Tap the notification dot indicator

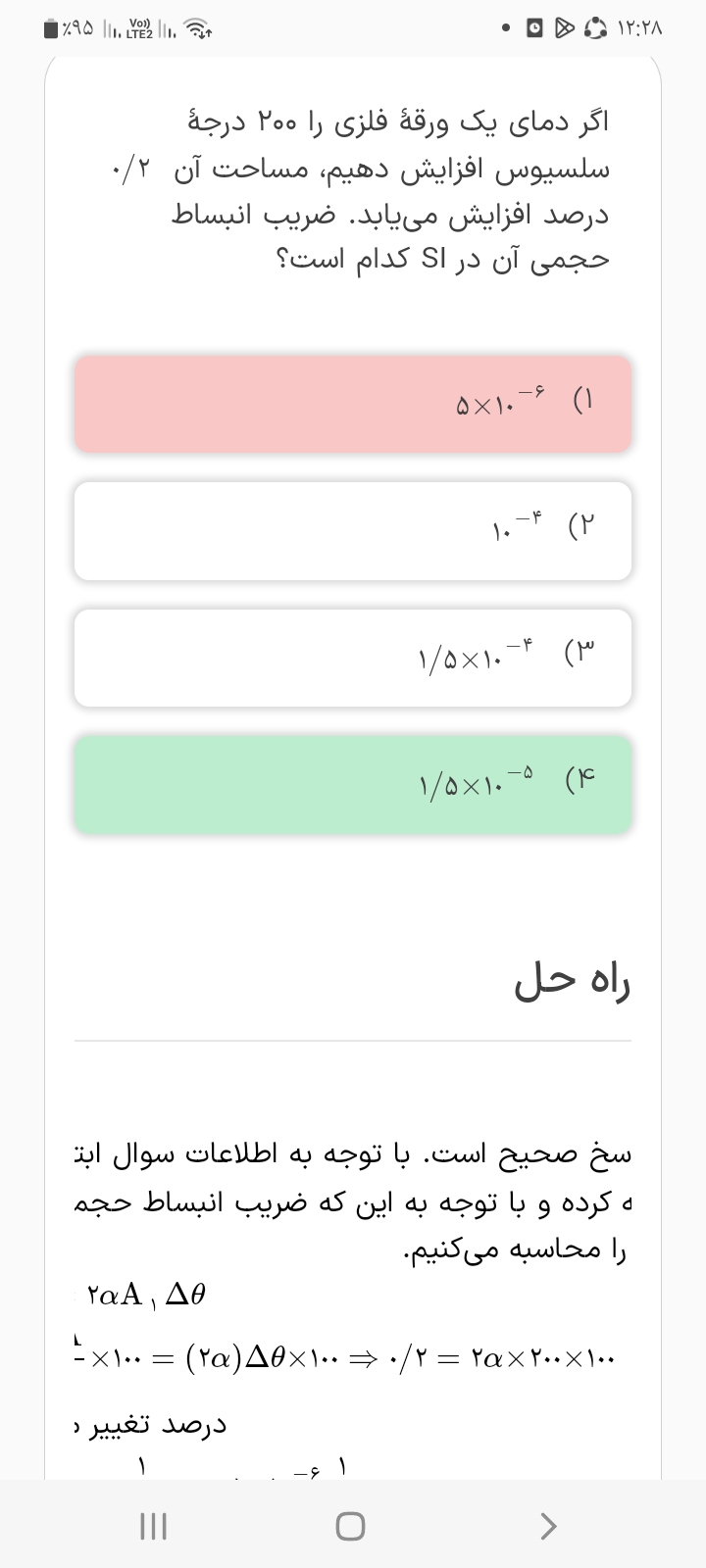point(504,29)
